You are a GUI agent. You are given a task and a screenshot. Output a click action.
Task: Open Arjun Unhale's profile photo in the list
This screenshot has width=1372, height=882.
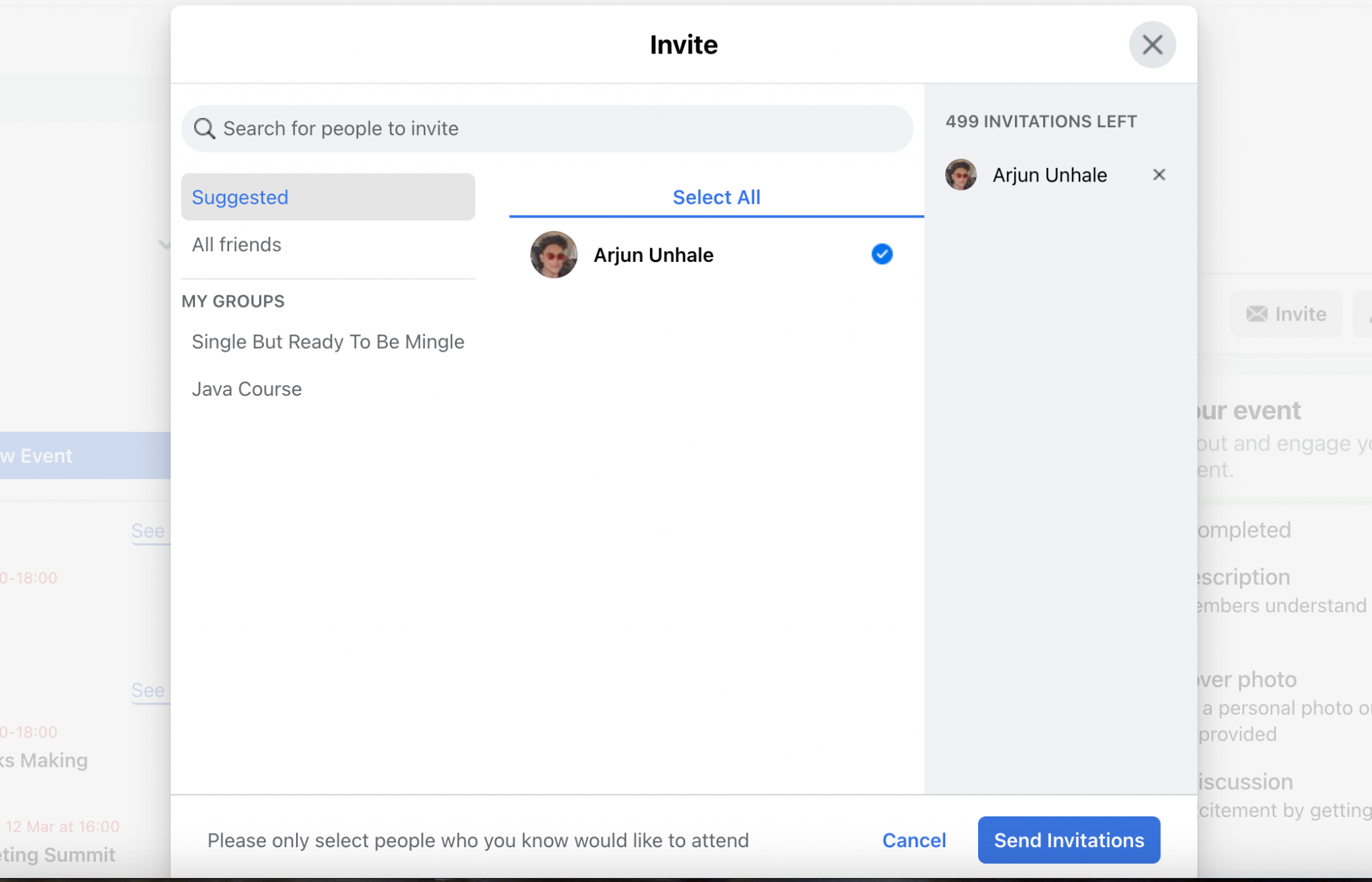pyautogui.click(x=552, y=254)
